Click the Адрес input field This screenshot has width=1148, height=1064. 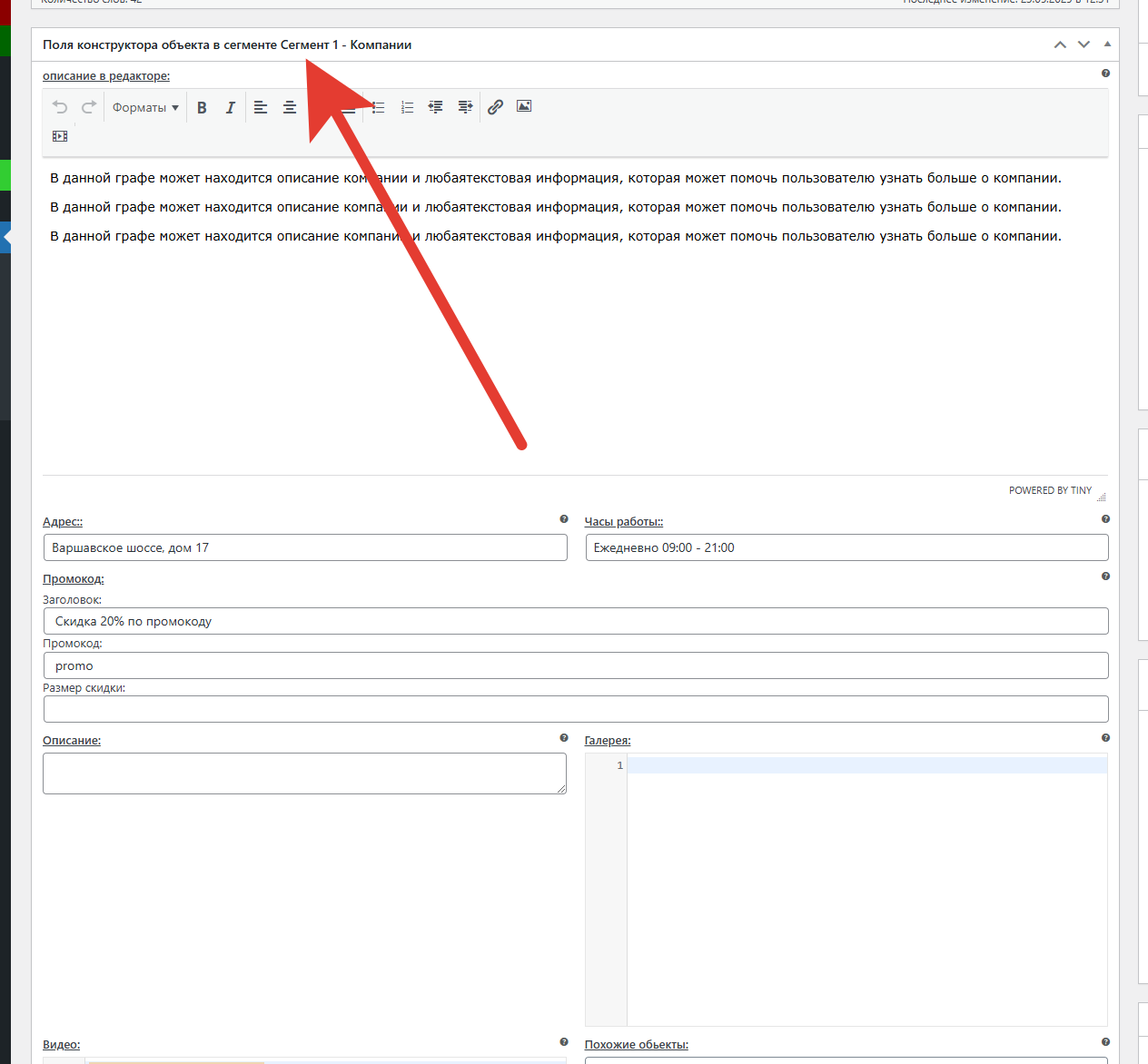pyautogui.click(x=305, y=547)
